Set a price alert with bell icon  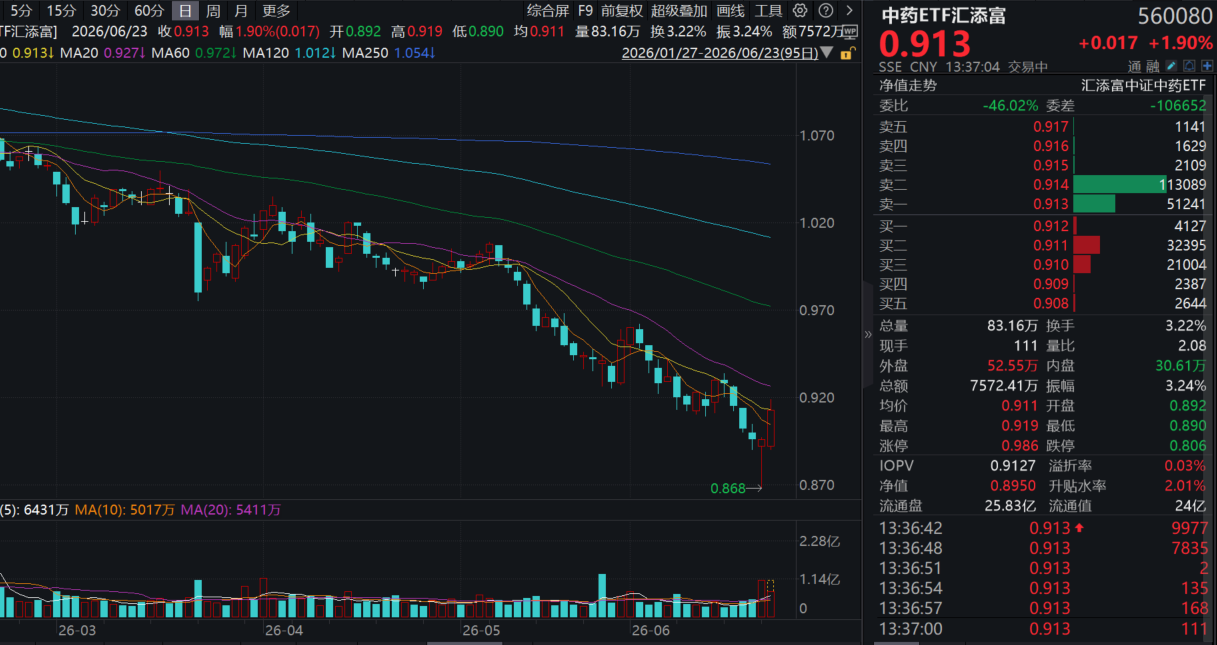(x=1188, y=66)
